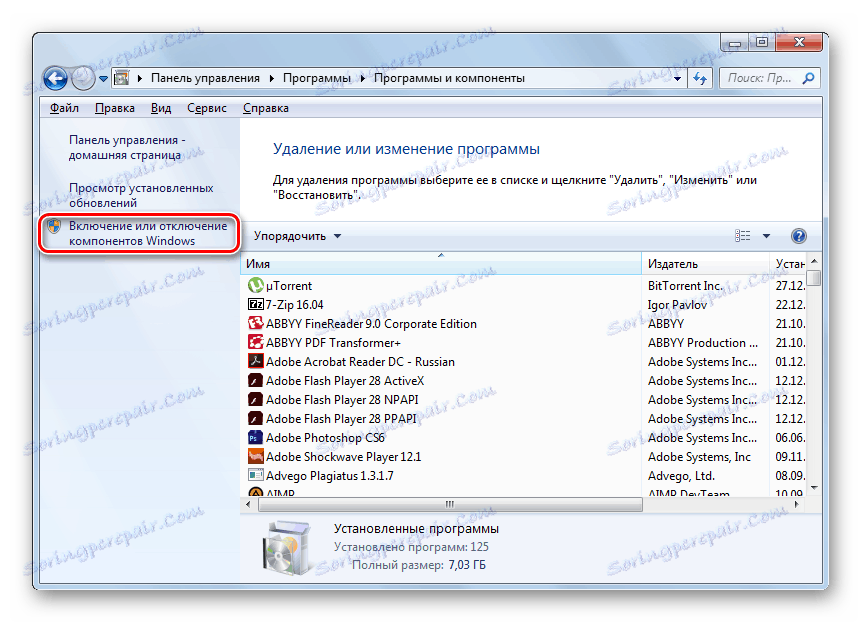862x623 pixels.
Task: Expand breadcrumb arrow after Панель управления
Action: pyautogui.click(x=272, y=78)
